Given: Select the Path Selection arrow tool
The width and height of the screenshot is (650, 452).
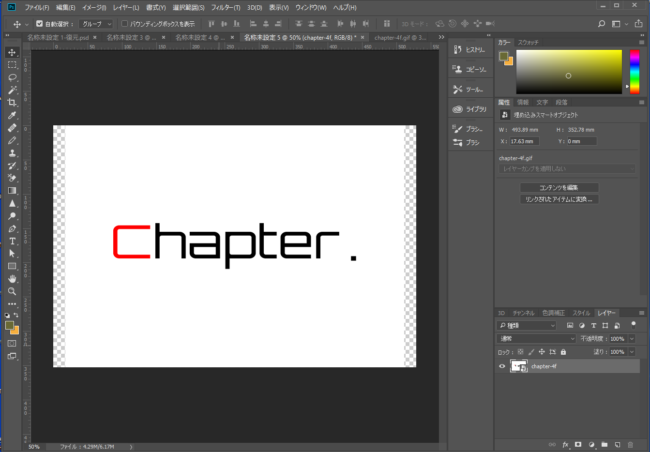Looking at the screenshot, I should pos(12,253).
